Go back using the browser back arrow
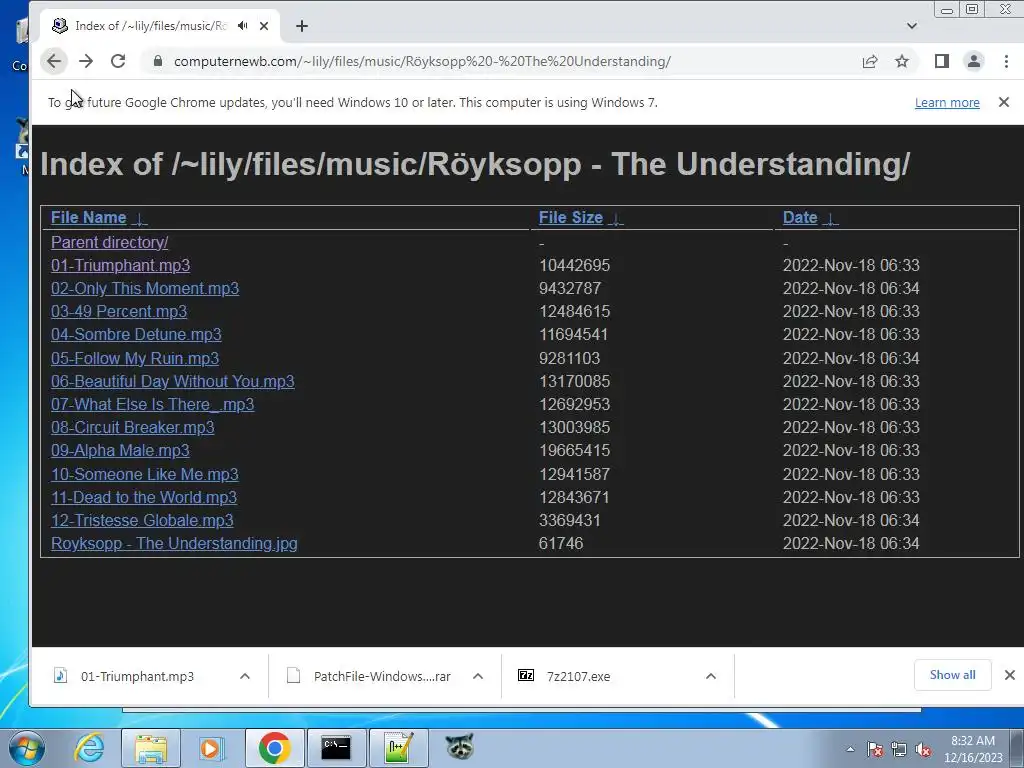1024x768 pixels. point(54,61)
